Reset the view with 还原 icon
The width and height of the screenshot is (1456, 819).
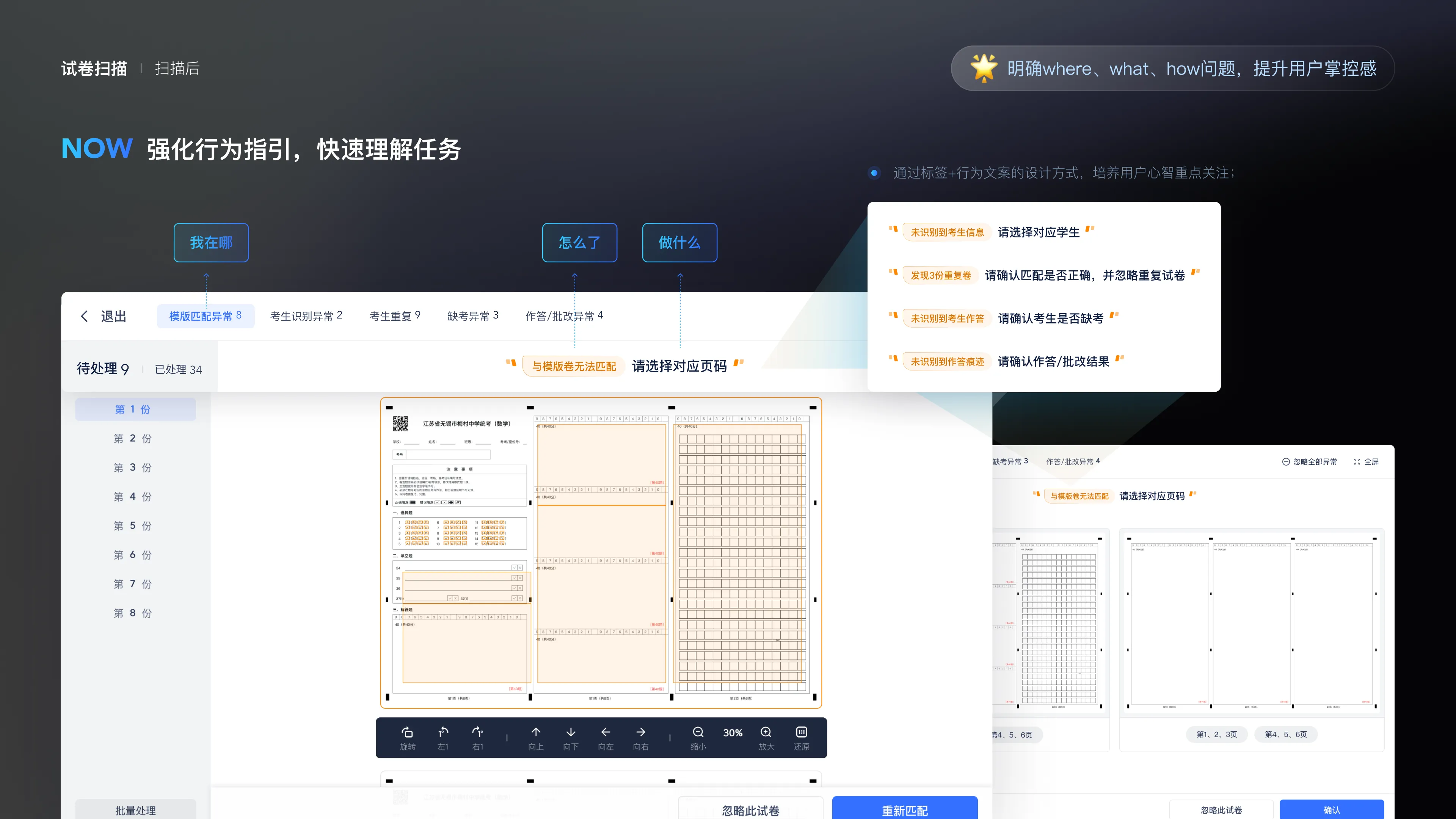tap(802, 732)
